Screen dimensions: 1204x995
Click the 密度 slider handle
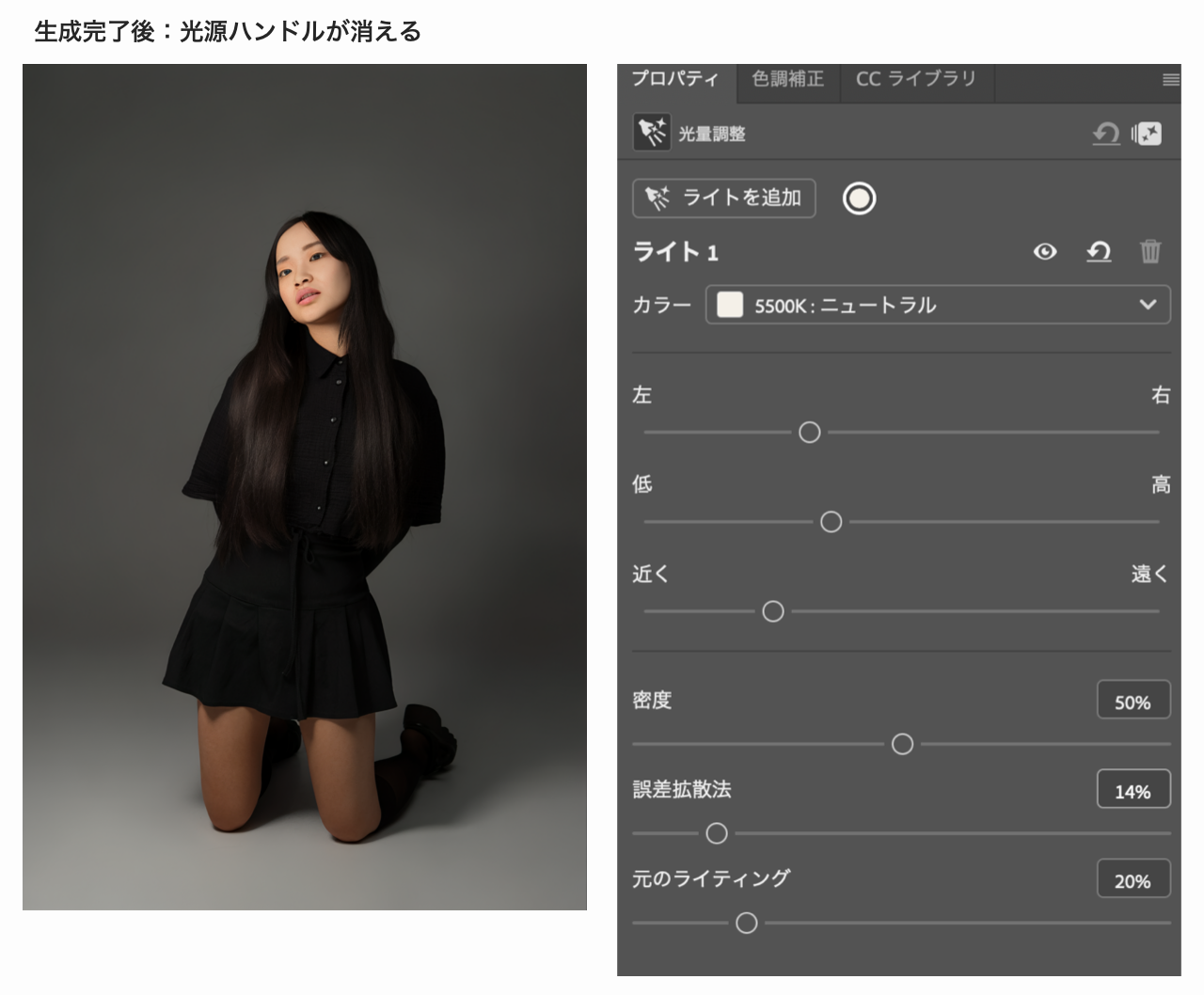(x=902, y=745)
